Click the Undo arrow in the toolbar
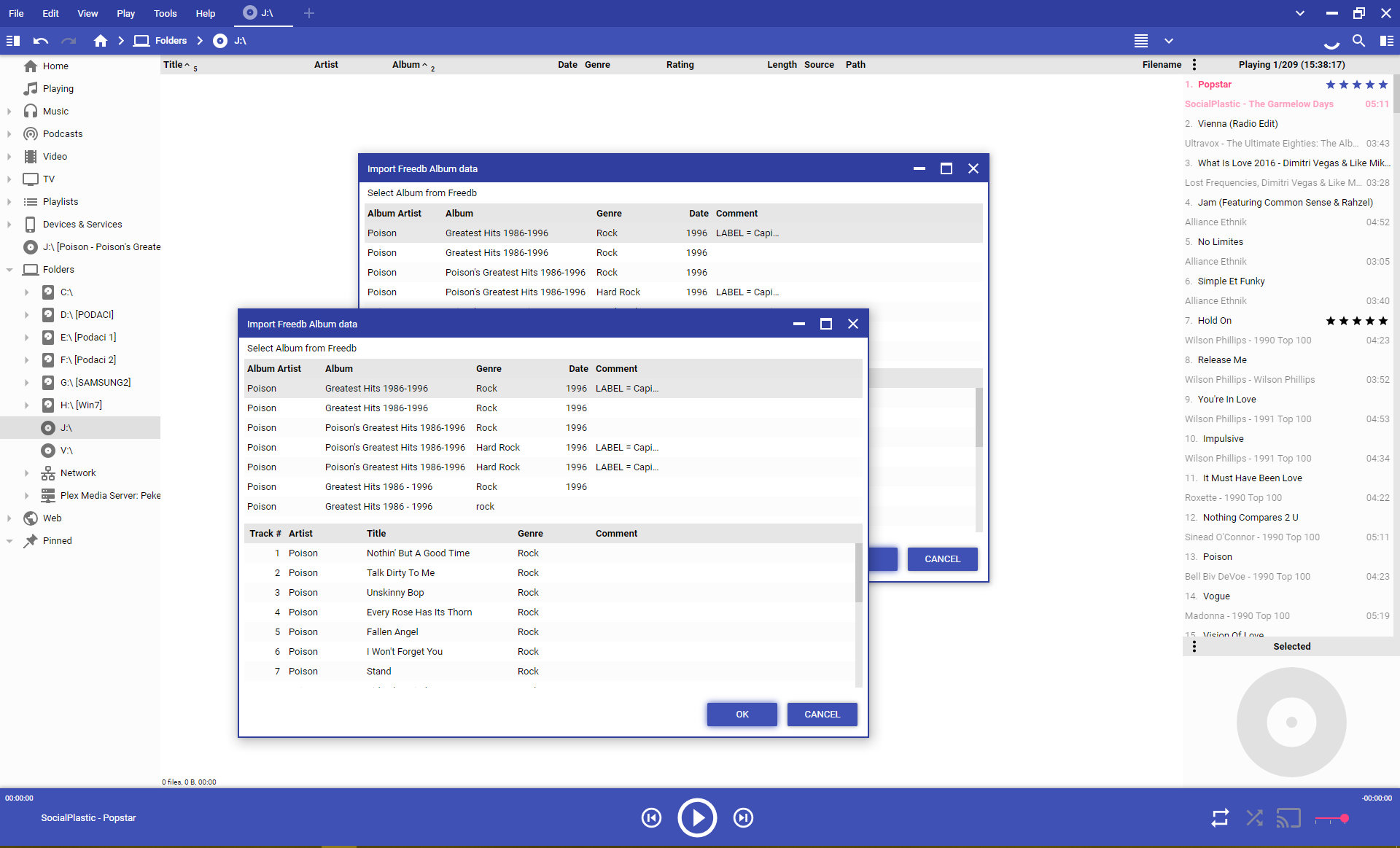Viewport: 1400px width, 848px height. coord(41,41)
